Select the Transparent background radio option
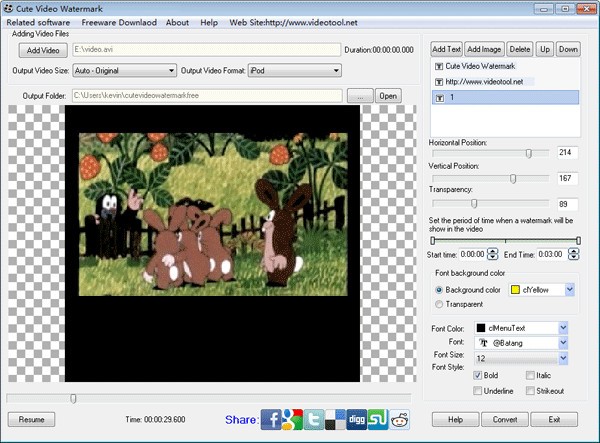The height and width of the screenshot is (443, 600). click(x=438, y=303)
